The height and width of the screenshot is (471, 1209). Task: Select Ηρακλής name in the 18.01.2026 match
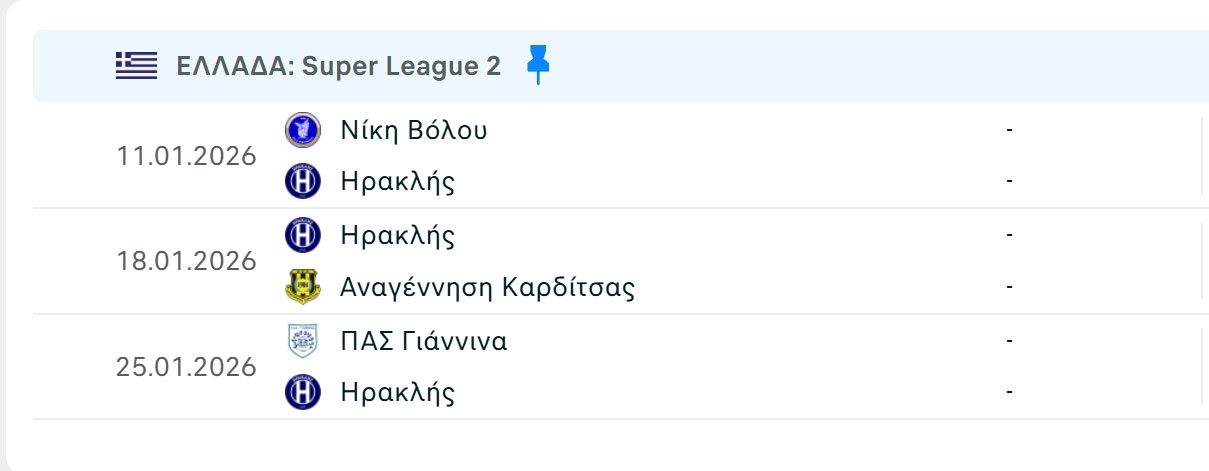click(397, 236)
